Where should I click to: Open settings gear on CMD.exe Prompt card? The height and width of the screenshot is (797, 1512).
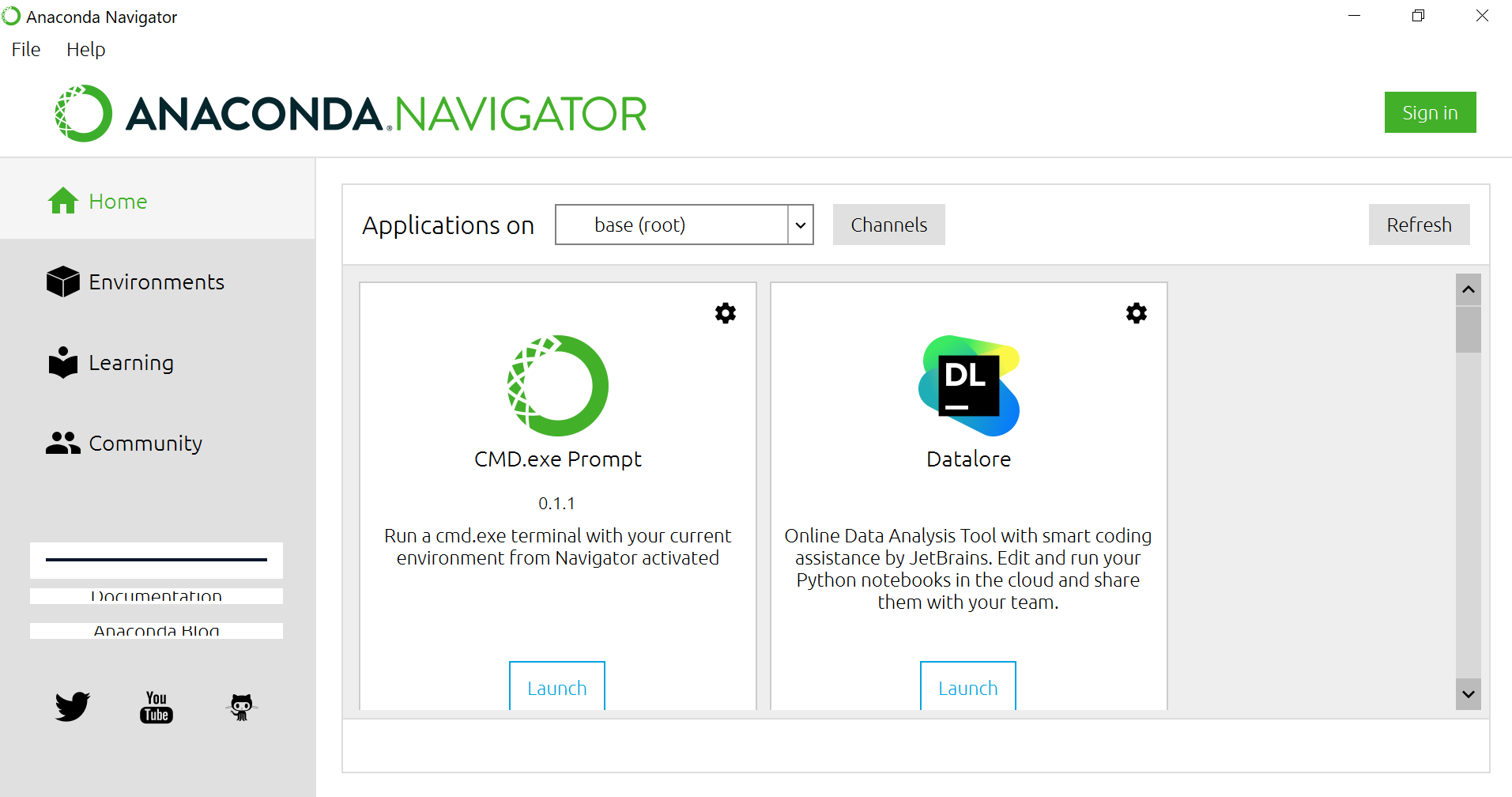click(726, 313)
